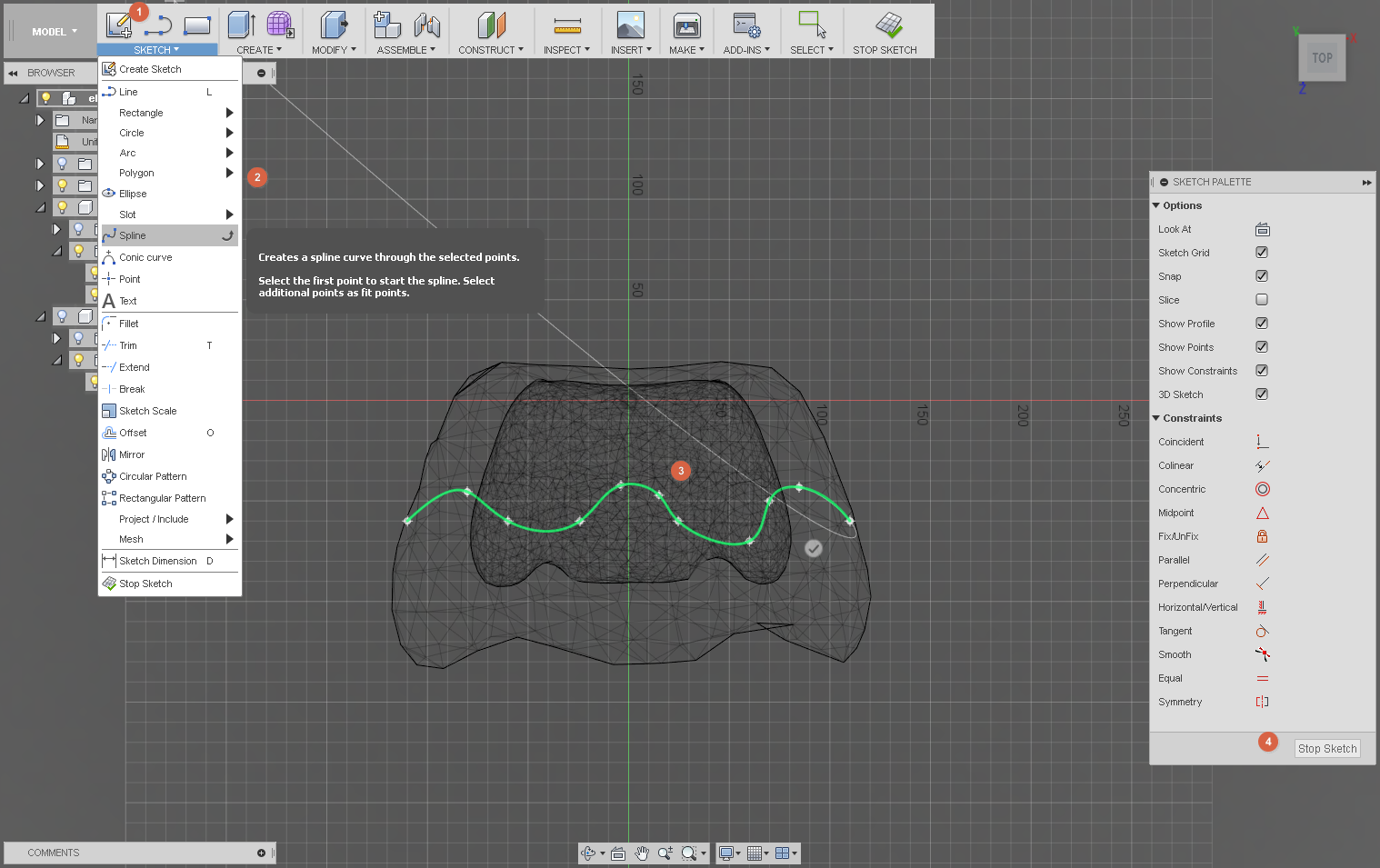
Task: Enable the Slice checkbox
Action: 1262,300
